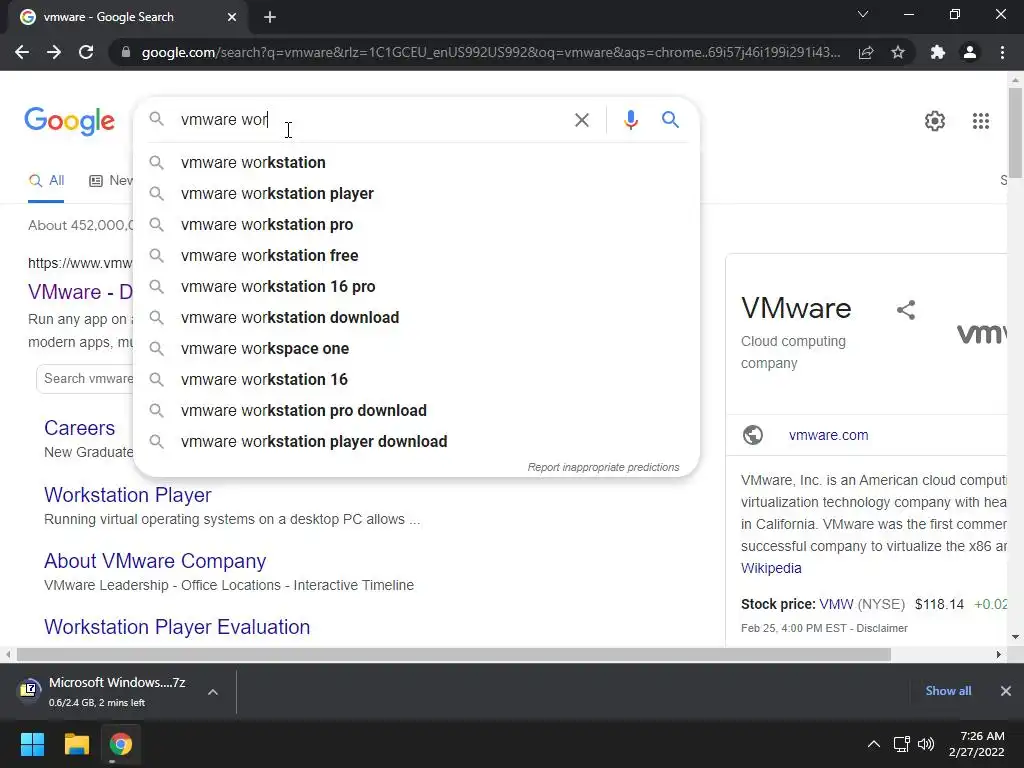
Task: Bookmark this page with the star icon
Action: [x=898, y=52]
